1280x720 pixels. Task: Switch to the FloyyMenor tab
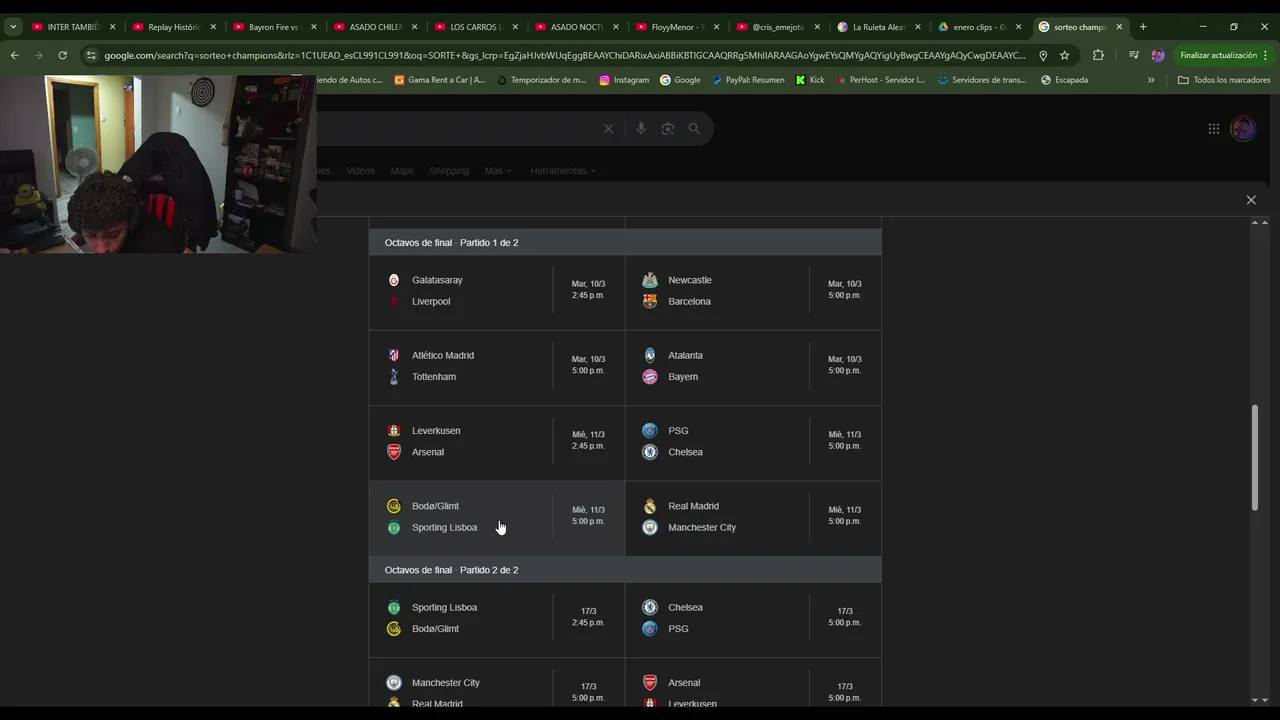coord(676,27)
